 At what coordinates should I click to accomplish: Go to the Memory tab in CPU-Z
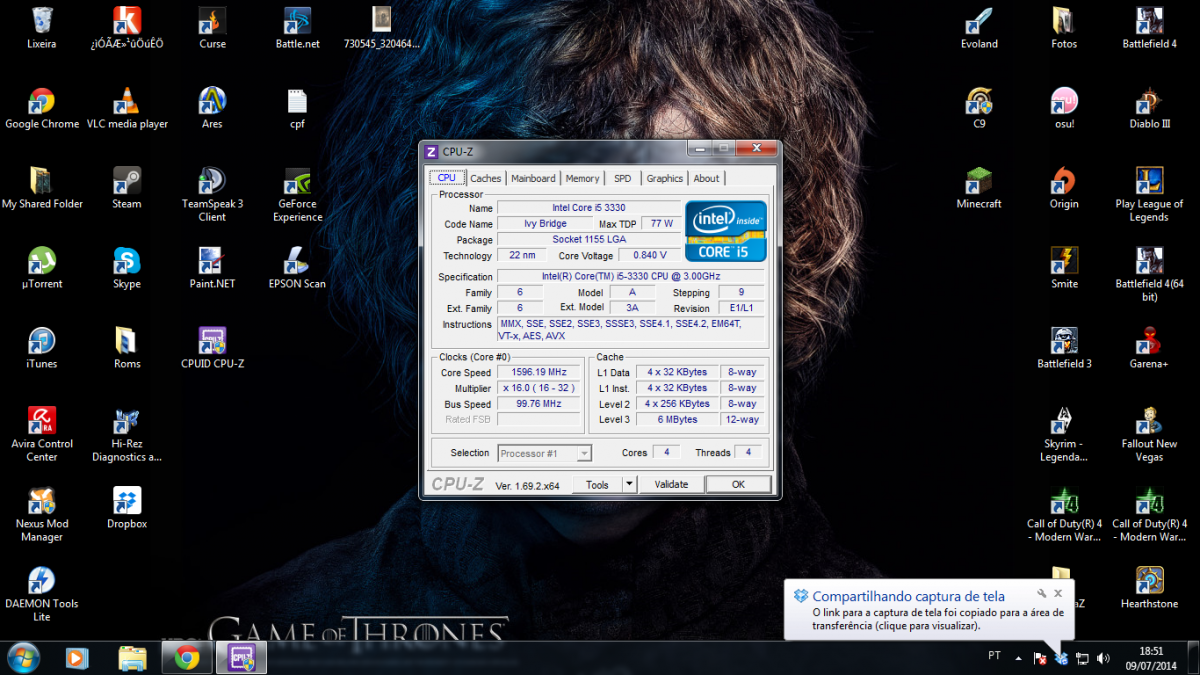[x=582, y=178]
